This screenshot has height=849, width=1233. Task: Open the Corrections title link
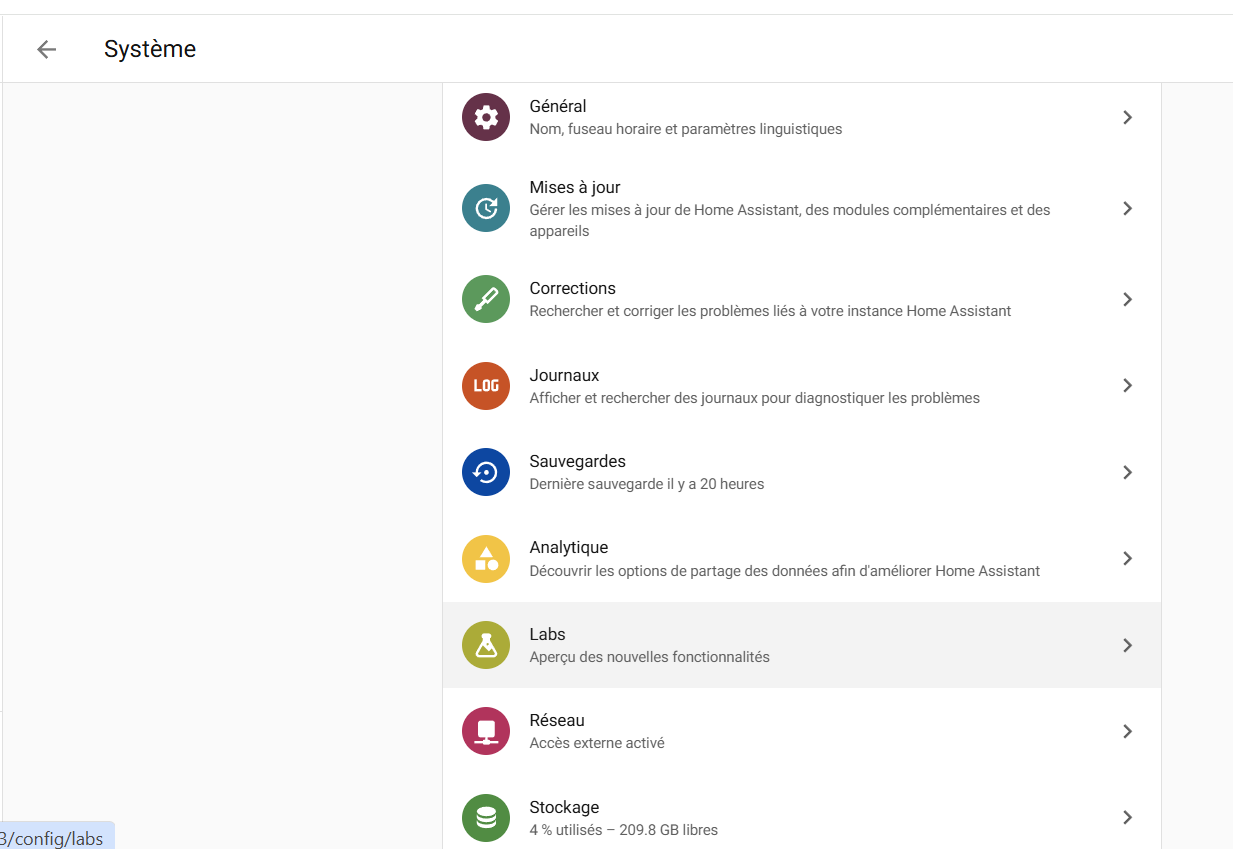click(x=572, y=288)
